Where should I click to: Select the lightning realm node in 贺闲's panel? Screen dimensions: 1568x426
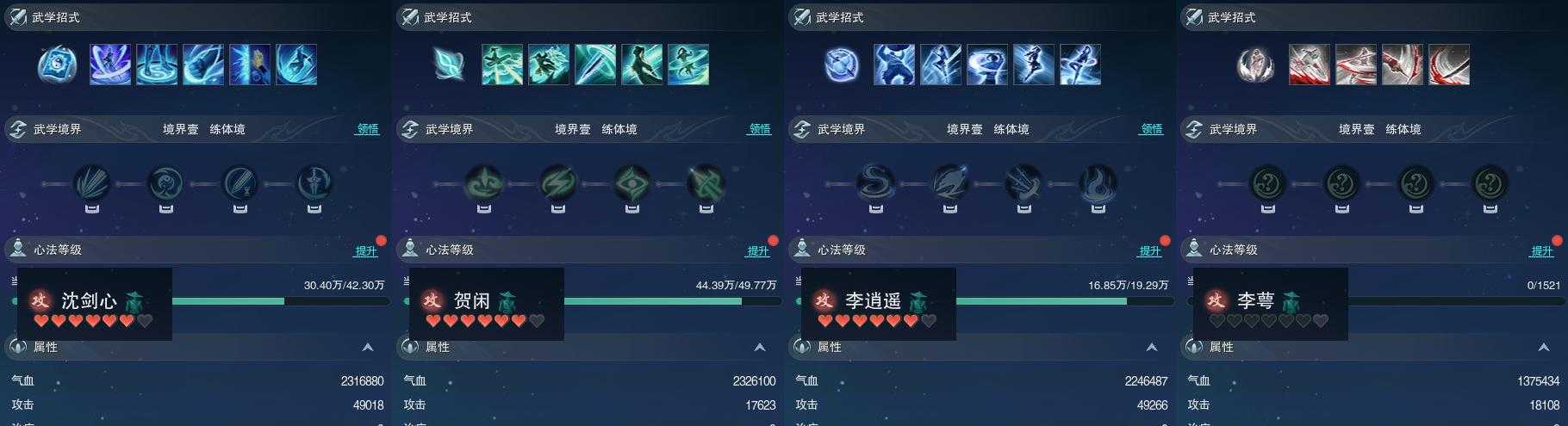click(x=557, y=183)
